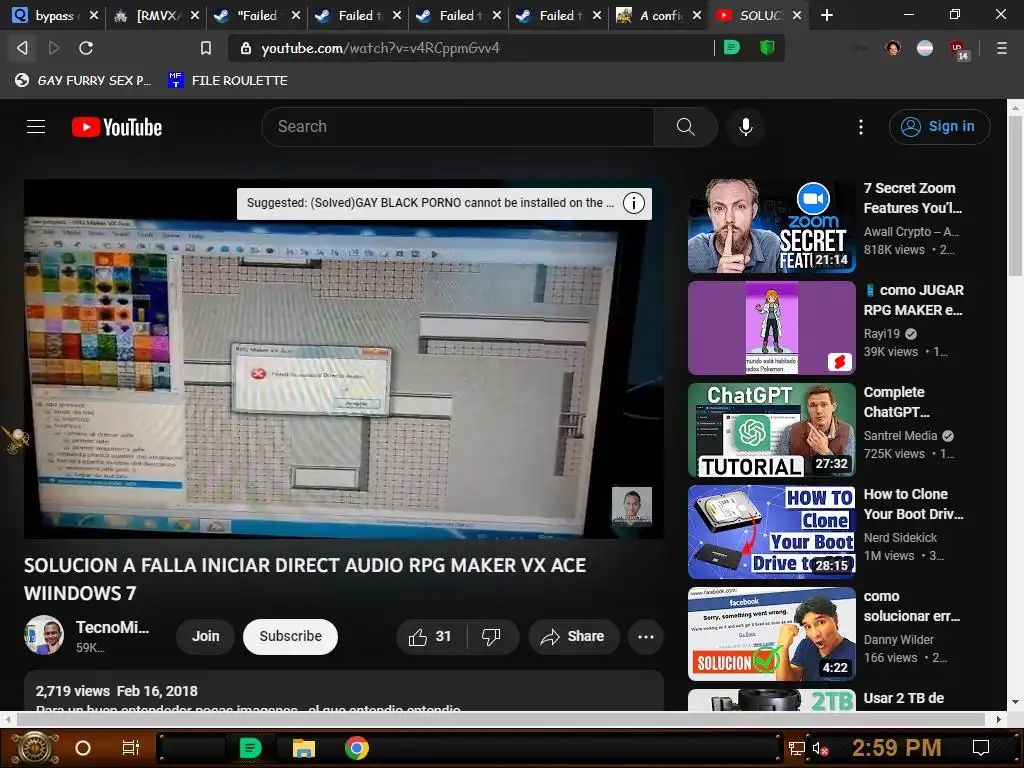The width and height of the screenshot is (1024, 768).
Task: Open the green shield icon in address bar
Action: (x=767, y=48)
